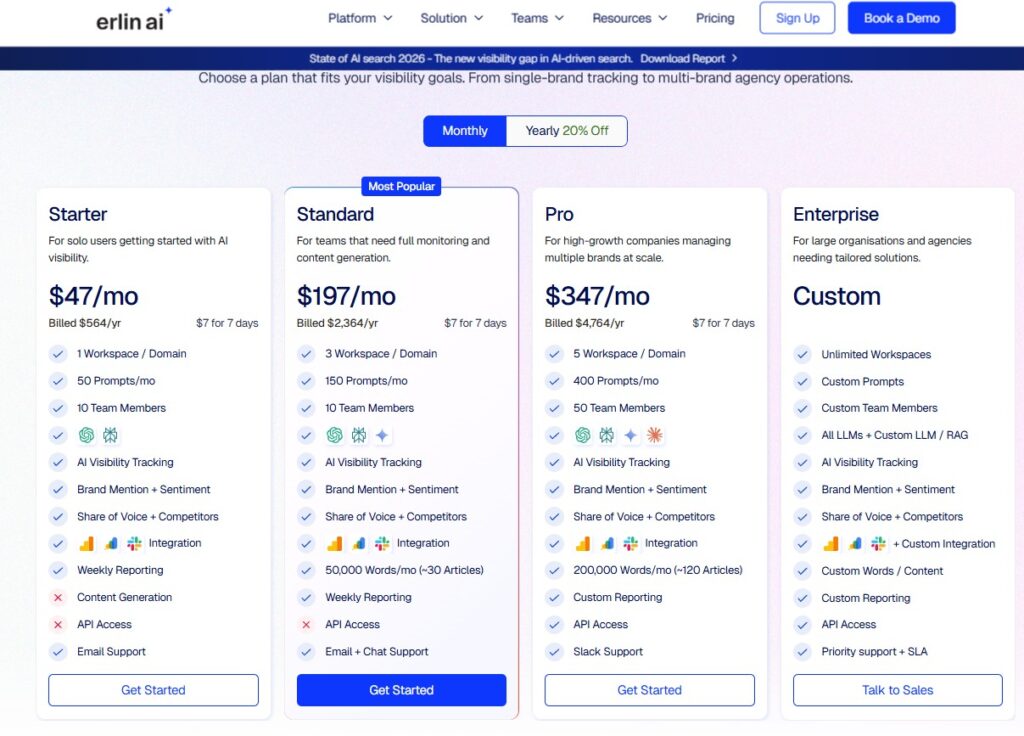Click ChatGPT icon in Starter plan
Image resolution: width=1024 pixels, height=736 pixels.
click(x=86, y=435)
